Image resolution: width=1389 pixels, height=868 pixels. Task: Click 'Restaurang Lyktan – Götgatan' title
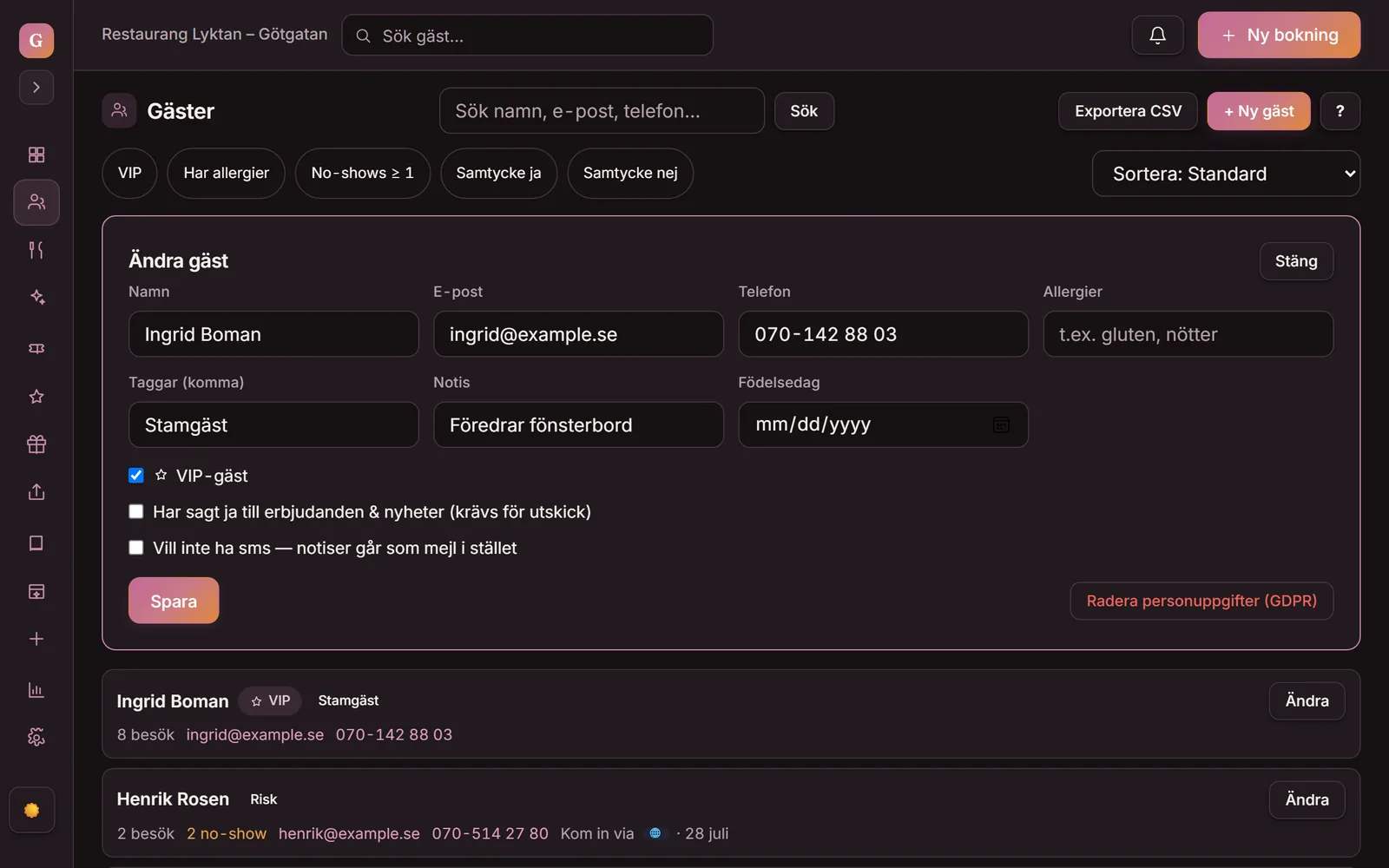point(214,34)
